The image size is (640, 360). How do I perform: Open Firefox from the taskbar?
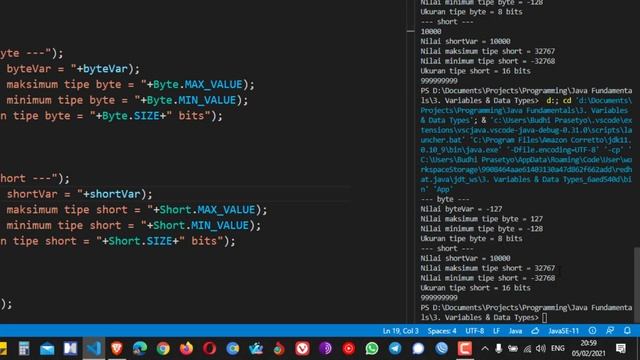click(x=186, y=349)
